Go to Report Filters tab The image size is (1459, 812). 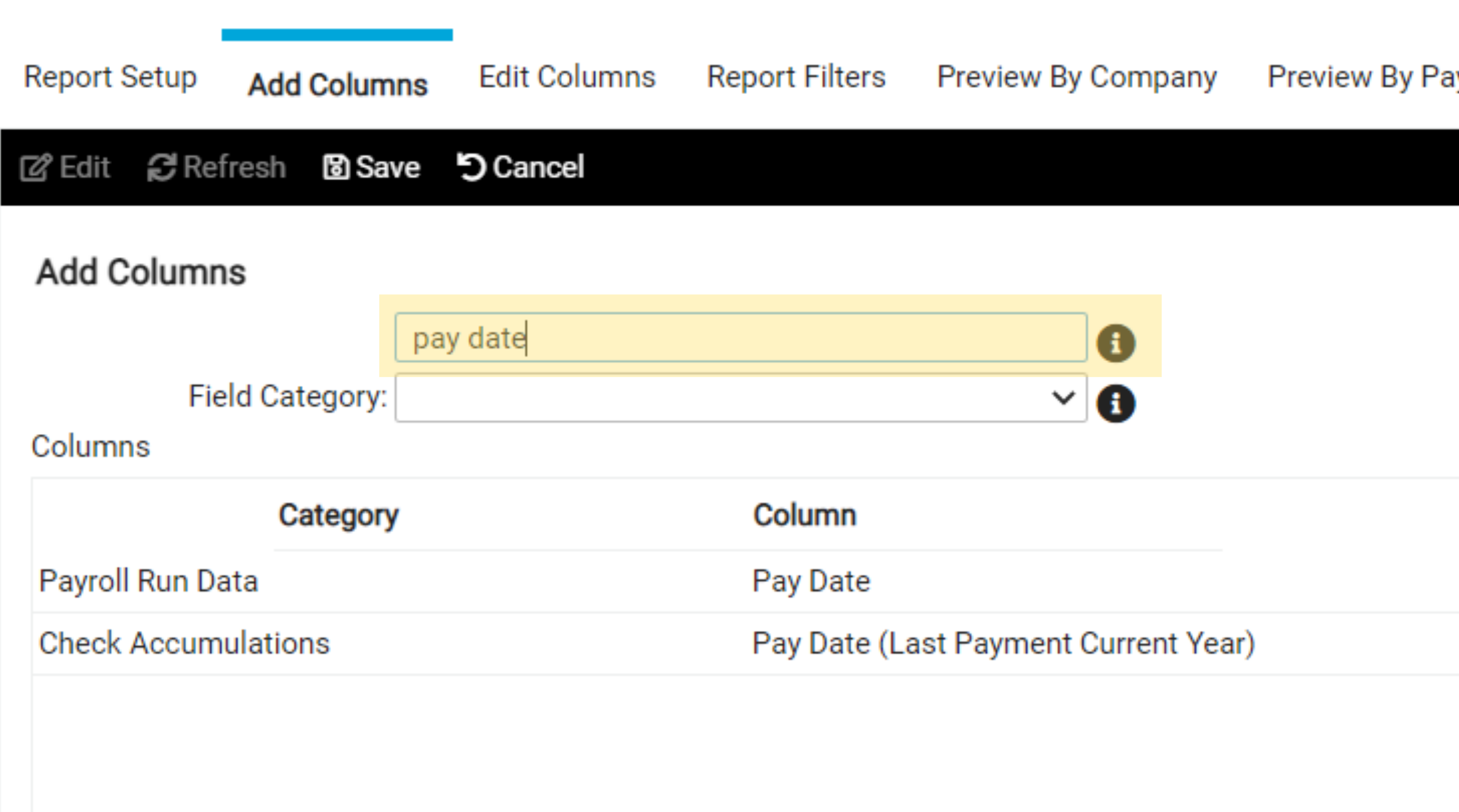[x=796, y=77]
